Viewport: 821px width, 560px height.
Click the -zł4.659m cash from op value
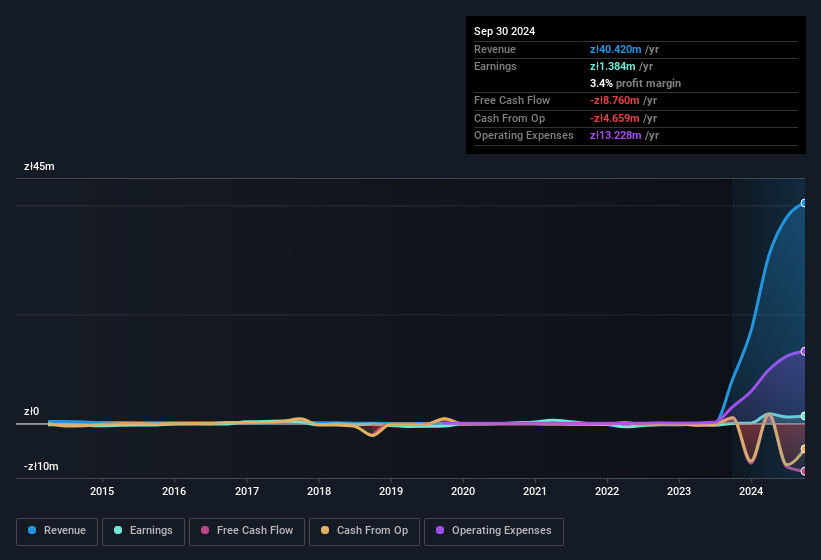point(614,118)
